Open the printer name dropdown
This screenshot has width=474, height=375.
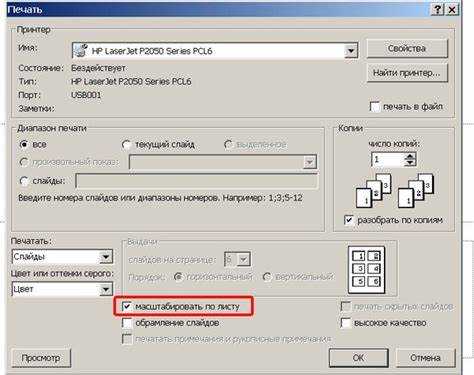point(351,51)
